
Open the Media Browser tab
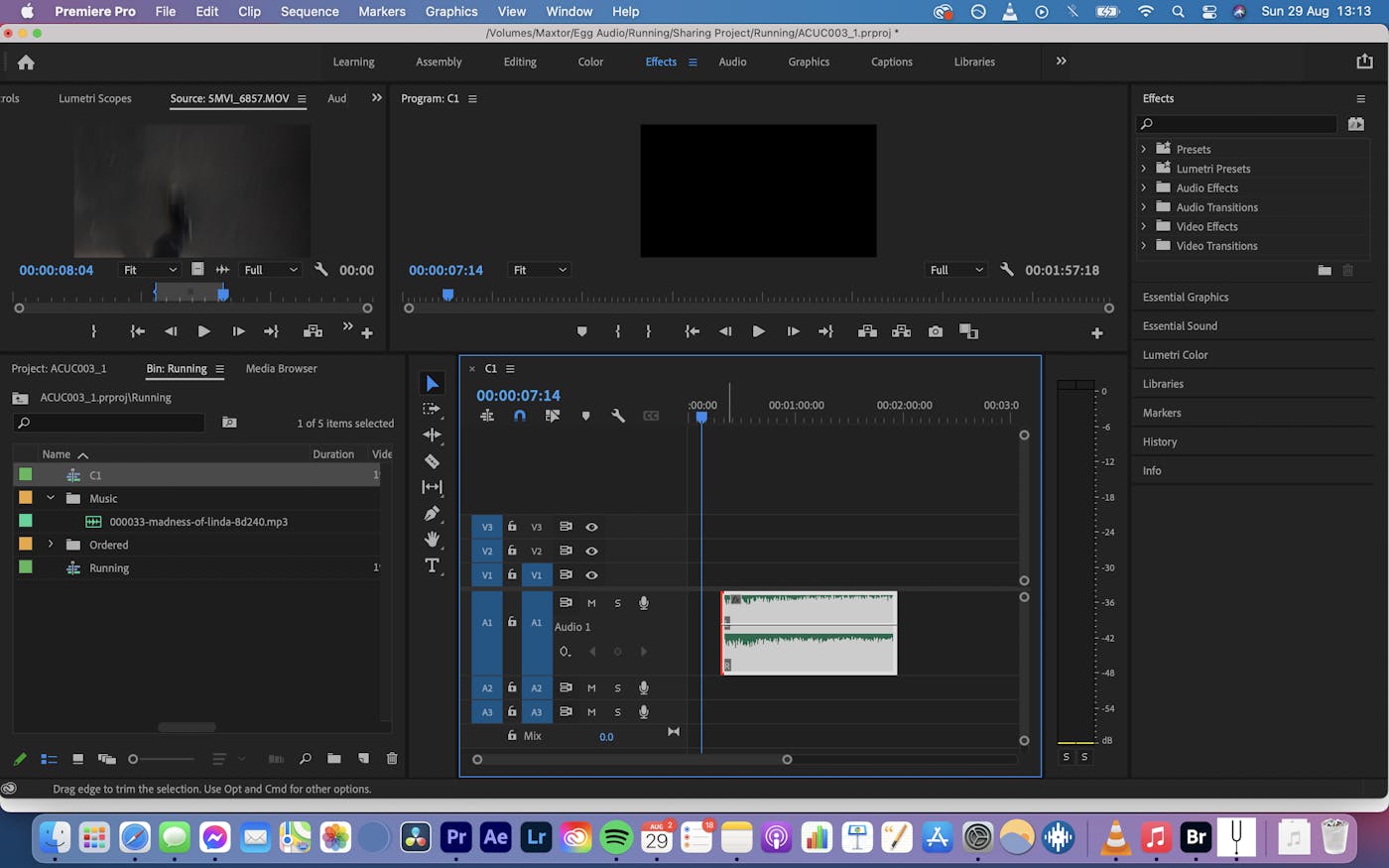pyautogui.click(x=281, y=368)
